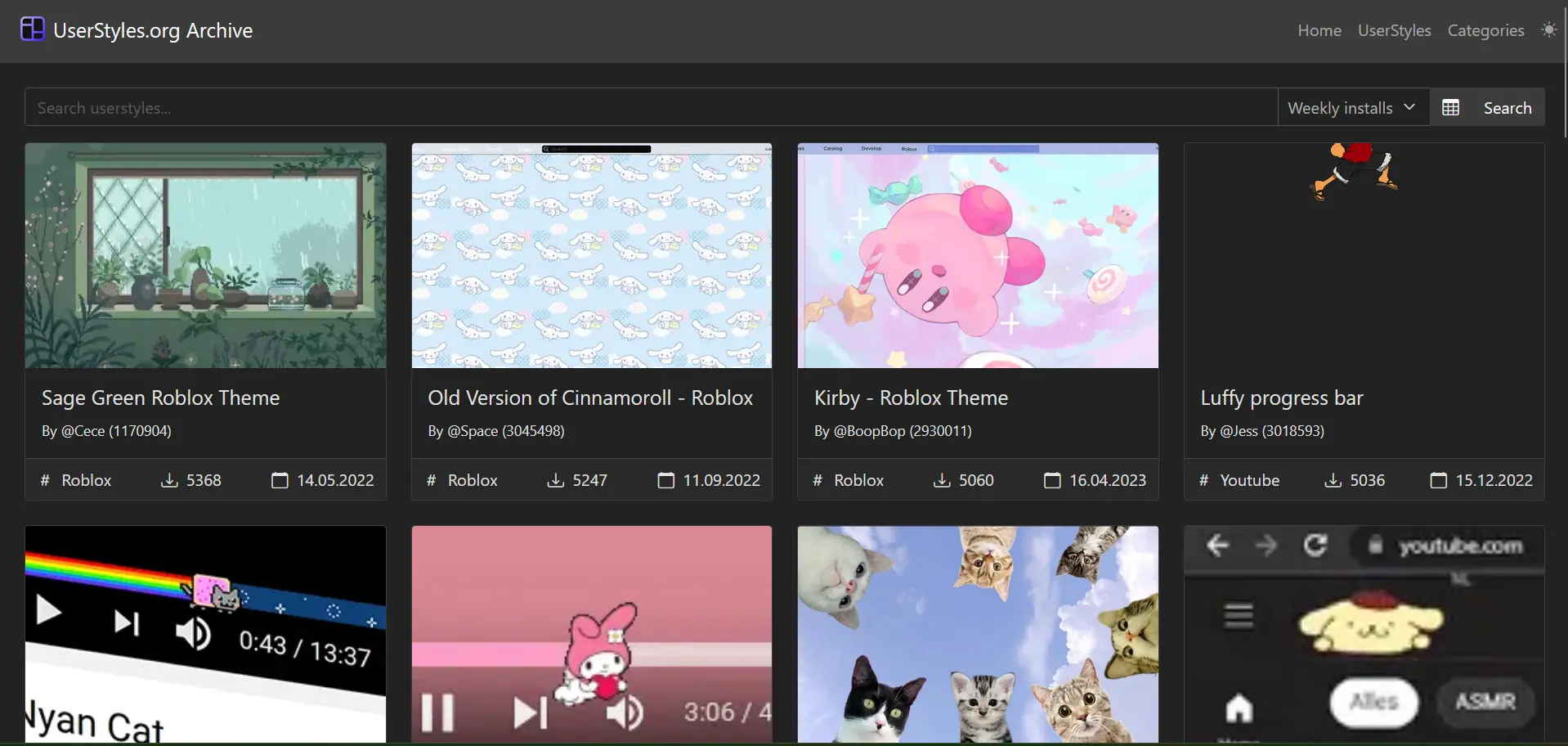Screen dimensions: 1568x746
Task: Click the hashtag icon on the Cinnamoroll card
Action: point(432,480)
